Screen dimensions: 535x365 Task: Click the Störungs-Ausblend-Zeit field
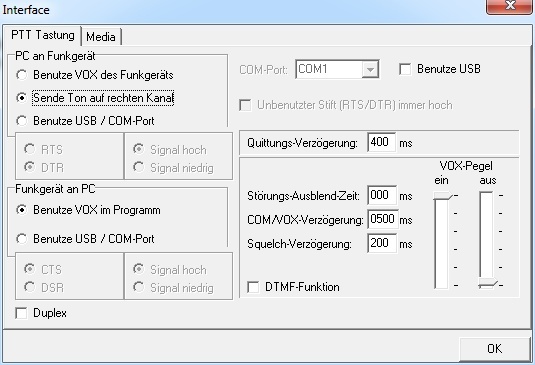382,195
